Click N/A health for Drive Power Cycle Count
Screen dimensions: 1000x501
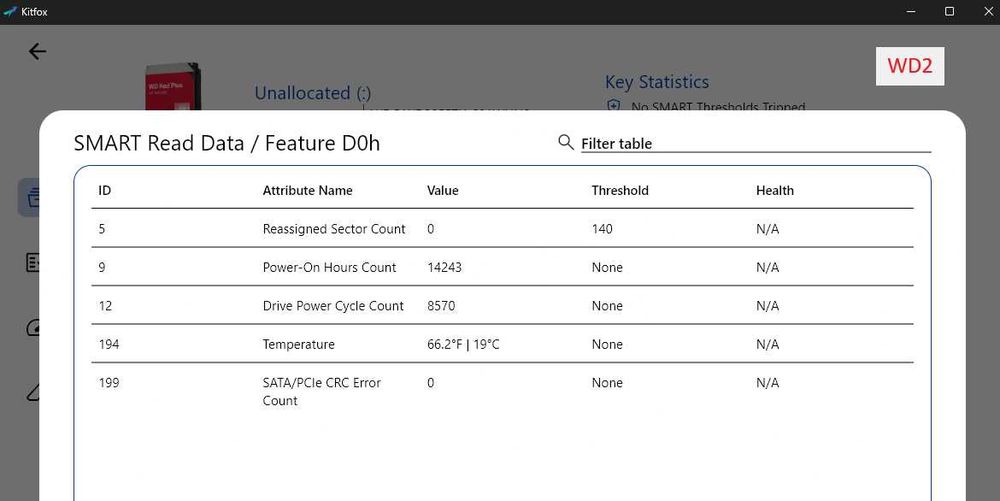[767, 305]
